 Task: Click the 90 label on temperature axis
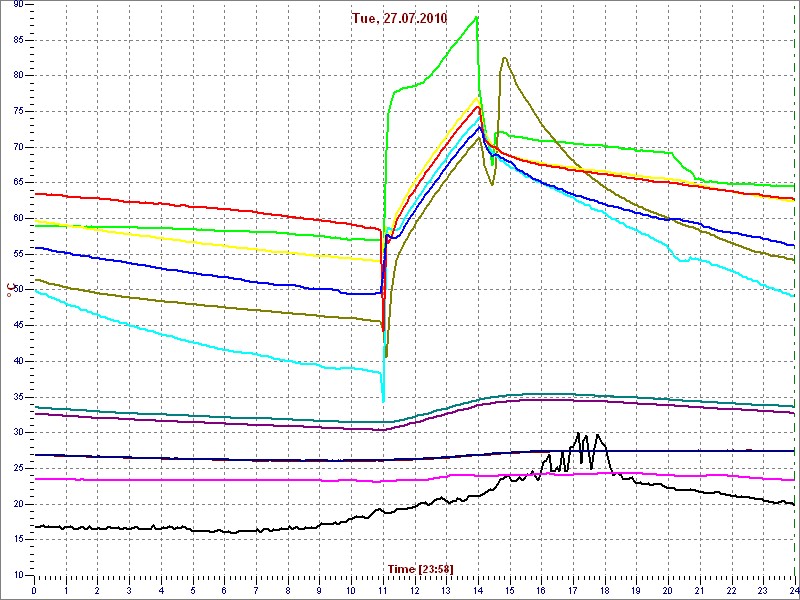[x=18, y=4]
